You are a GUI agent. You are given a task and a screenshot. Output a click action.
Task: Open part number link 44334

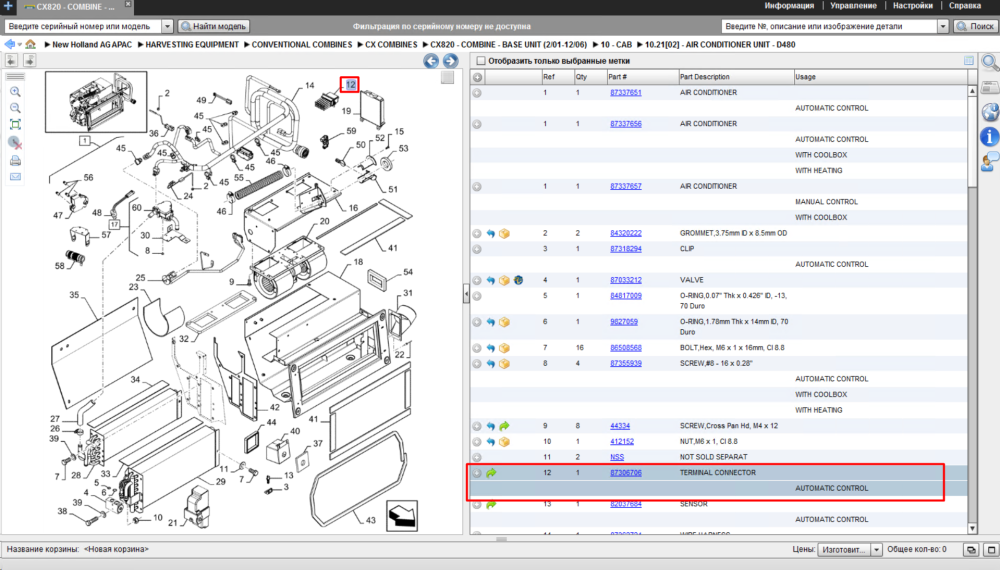click(x=620, y=426)
